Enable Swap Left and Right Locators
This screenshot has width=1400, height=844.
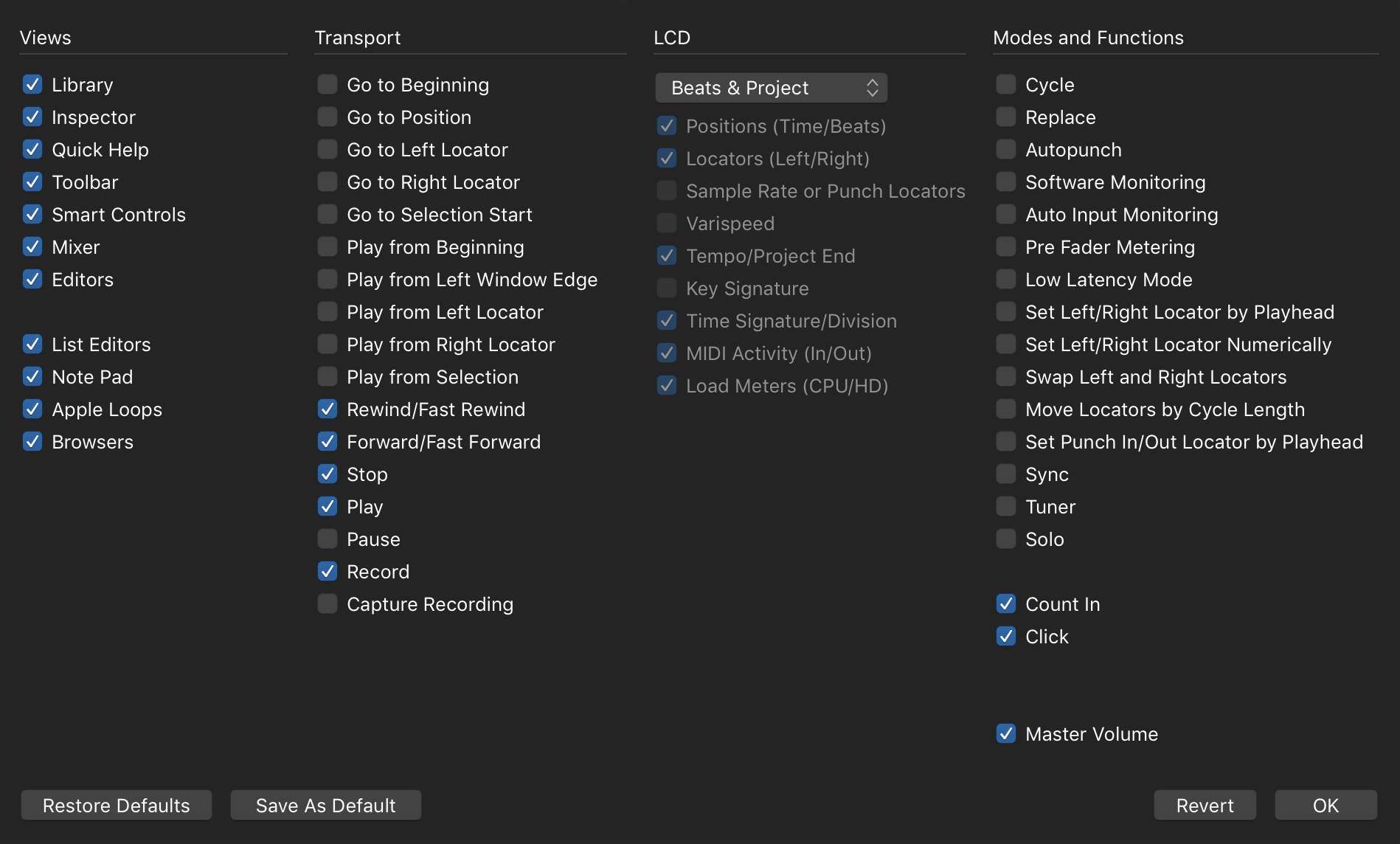pos(1005,376)
